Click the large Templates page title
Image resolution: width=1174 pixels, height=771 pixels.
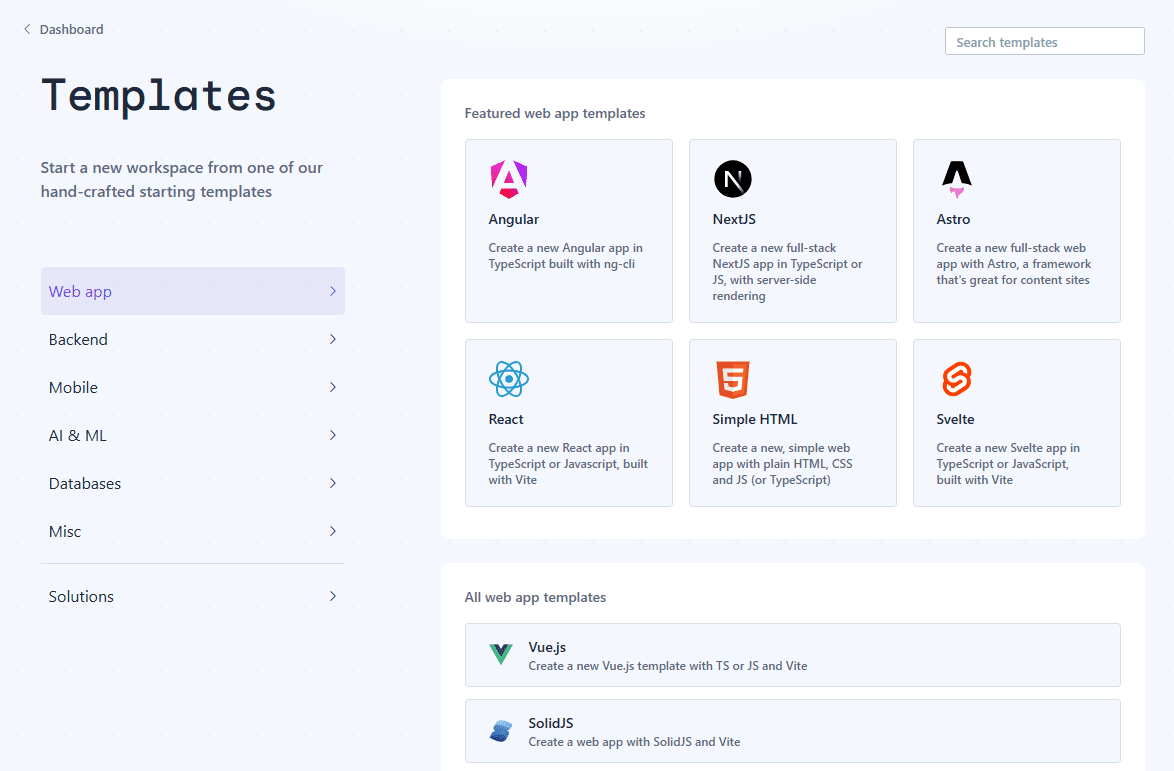(x=159, y=96)
